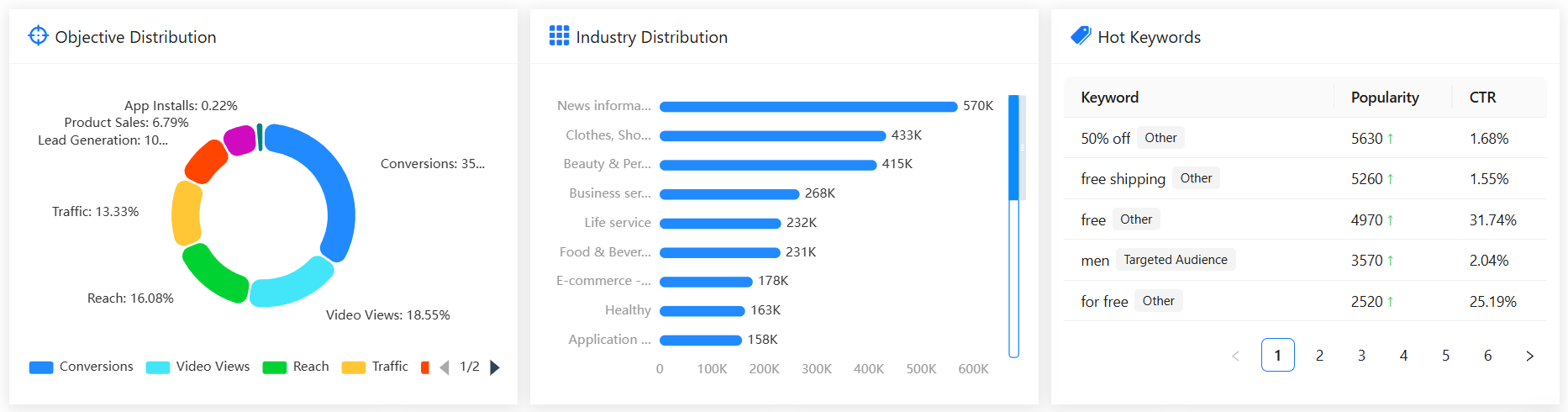The image size is (1568, 412).
Task: Click the Popularity column header
Action: 1385,98
